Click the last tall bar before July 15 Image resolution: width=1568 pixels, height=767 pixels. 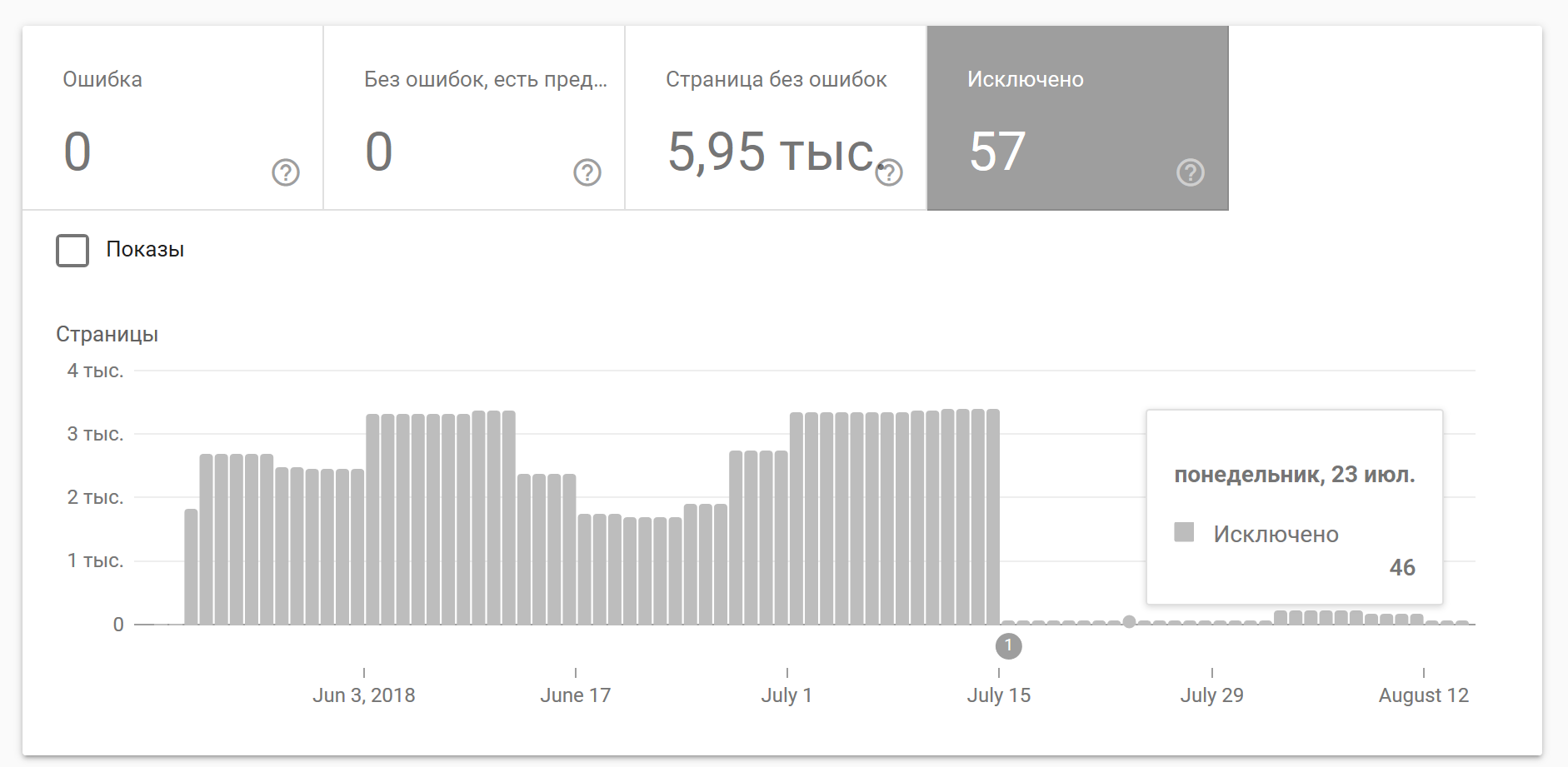[992, 516]
